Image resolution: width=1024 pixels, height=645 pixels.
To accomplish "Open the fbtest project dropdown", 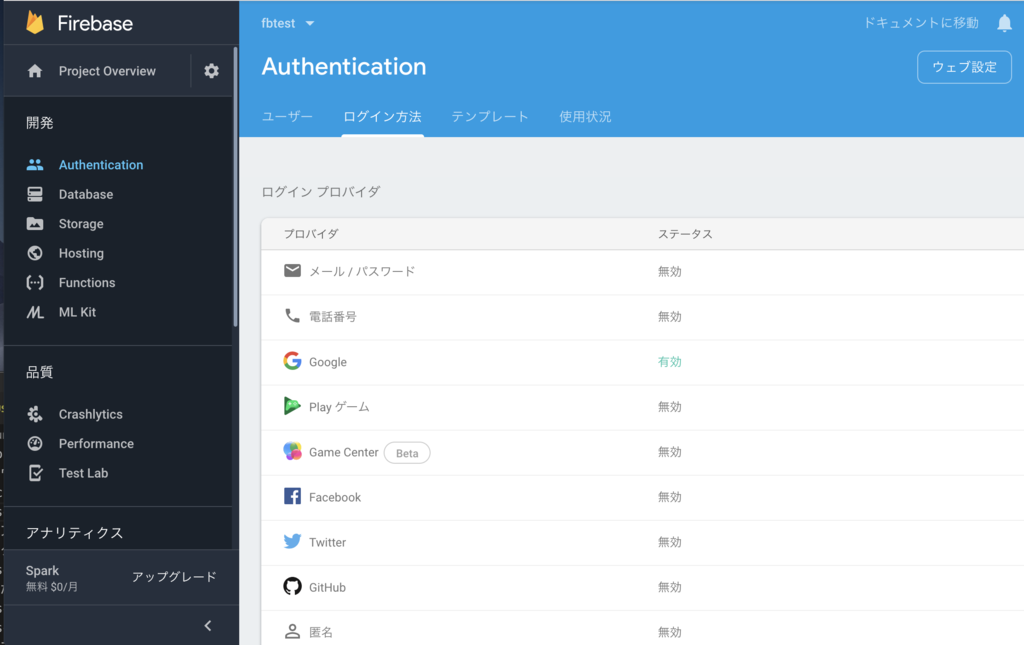I will pos(287,23).
